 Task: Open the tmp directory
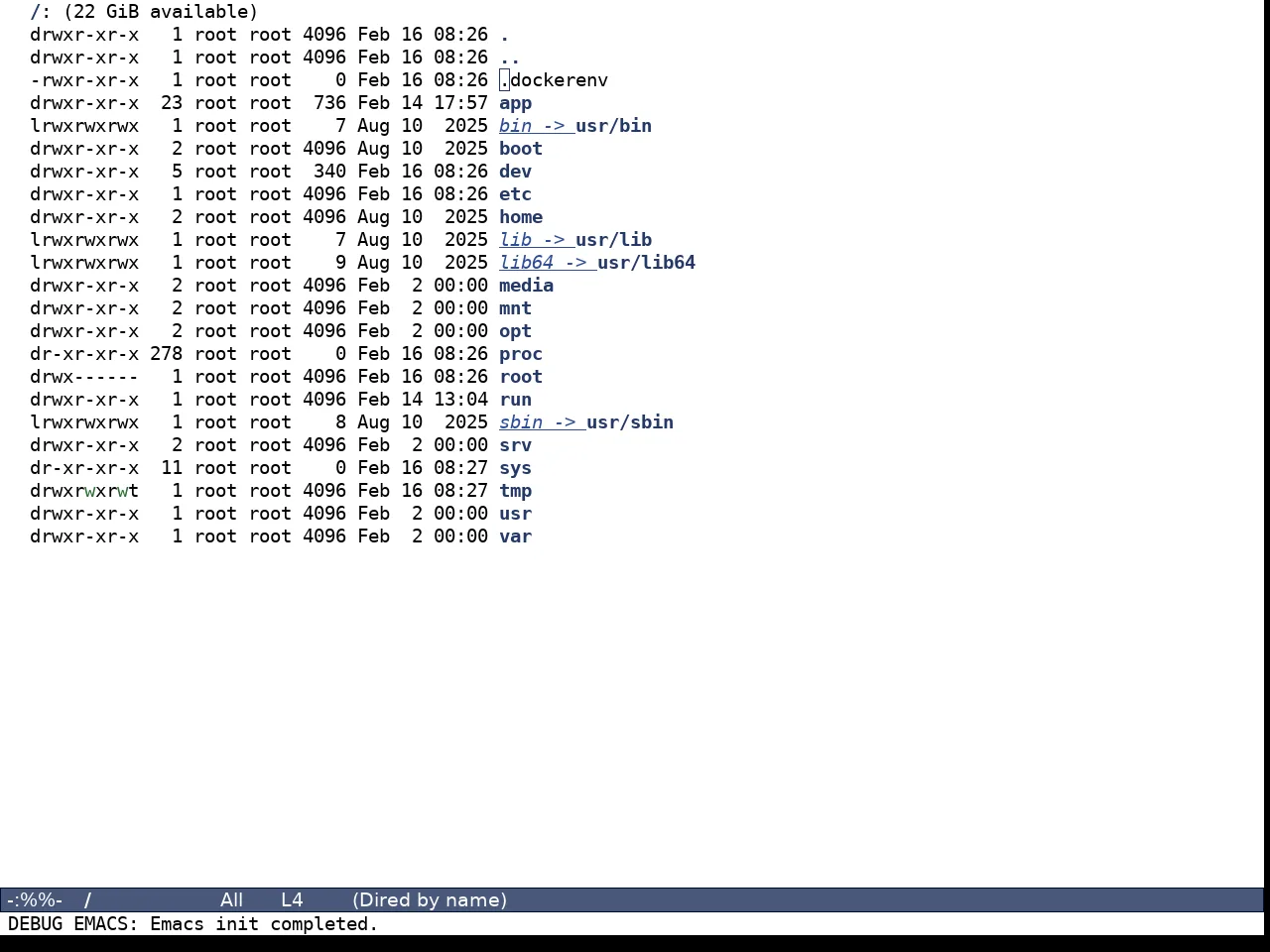515,491
